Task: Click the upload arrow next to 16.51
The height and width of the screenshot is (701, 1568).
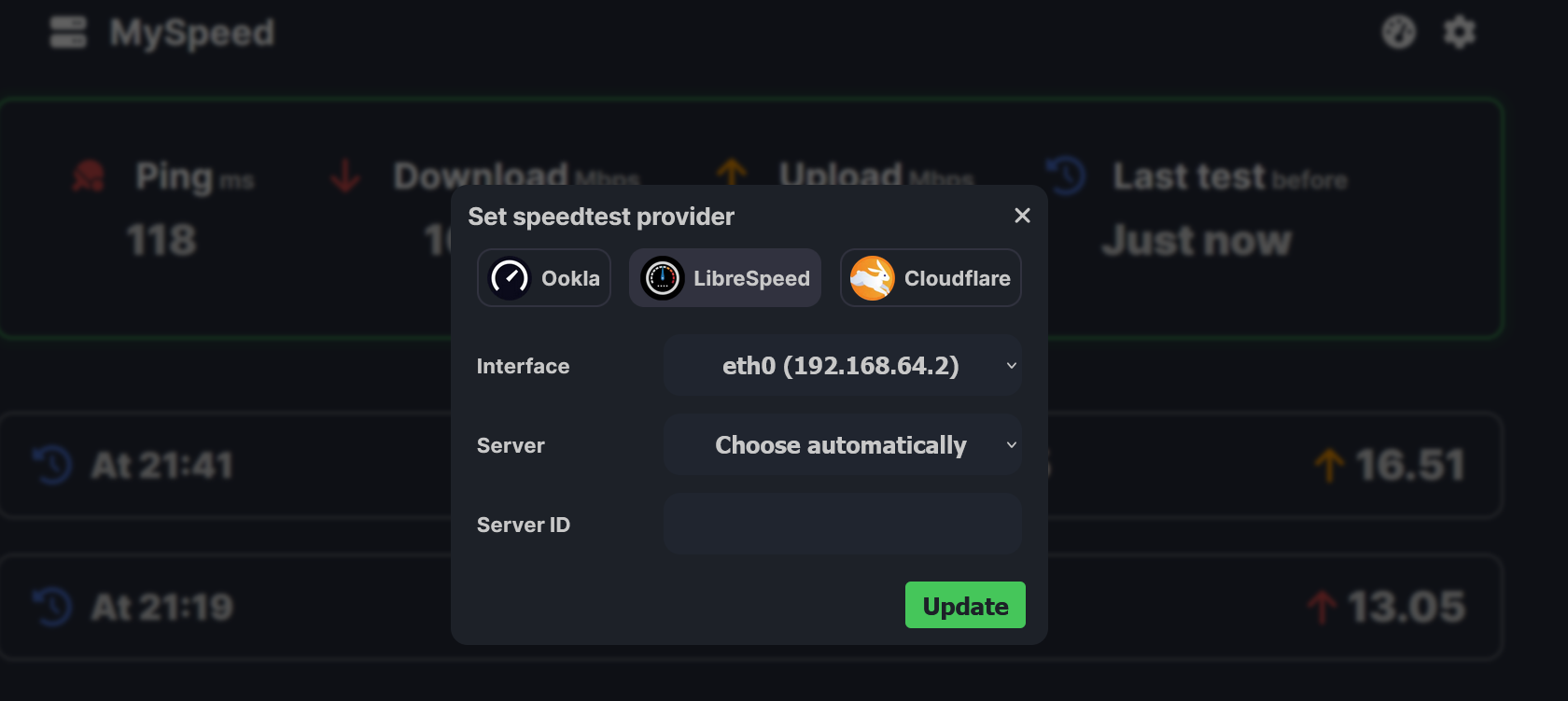Action: (1329, 465)
